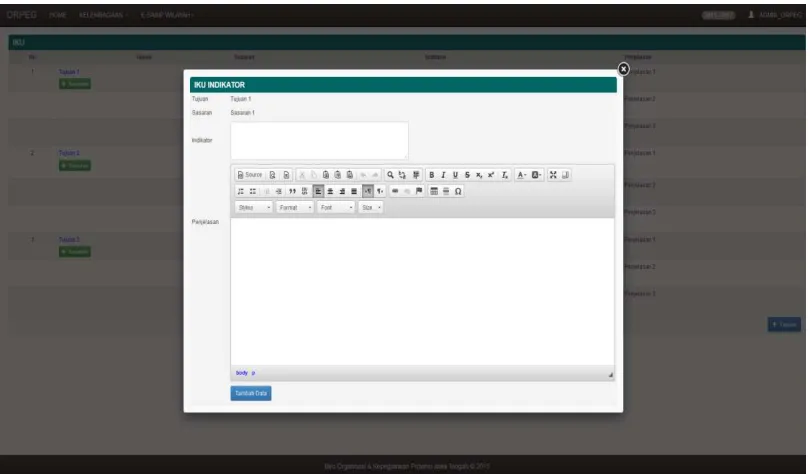Open the Find magnifier icon
The image size is (810, 474).
391,175
